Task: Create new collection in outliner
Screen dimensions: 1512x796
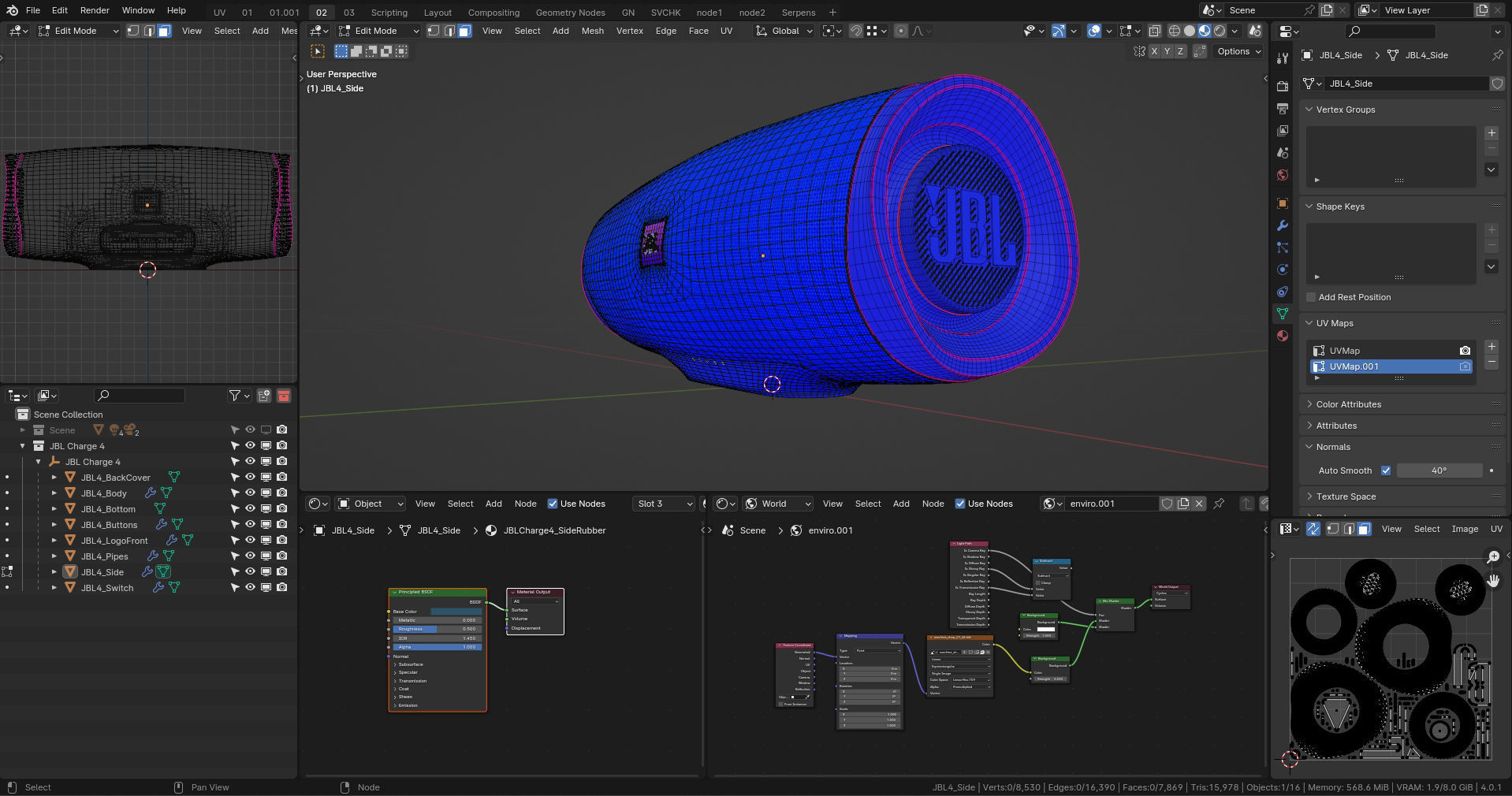Action: pyautogui.click(x=263, y=396)
